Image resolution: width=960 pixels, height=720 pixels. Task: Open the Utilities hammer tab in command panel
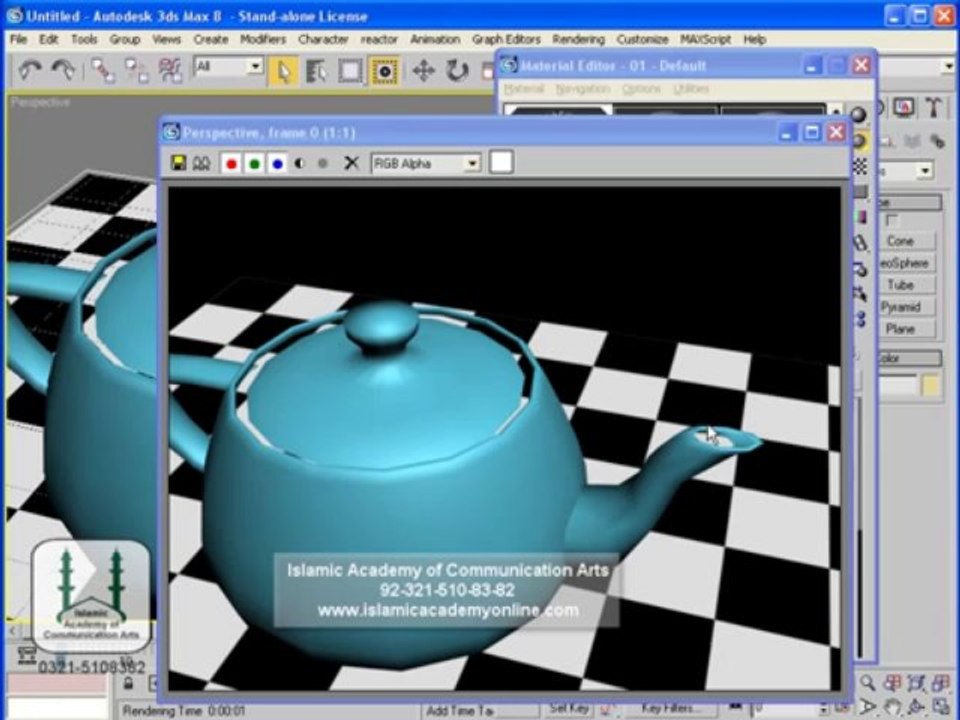[x=933, y=108]
